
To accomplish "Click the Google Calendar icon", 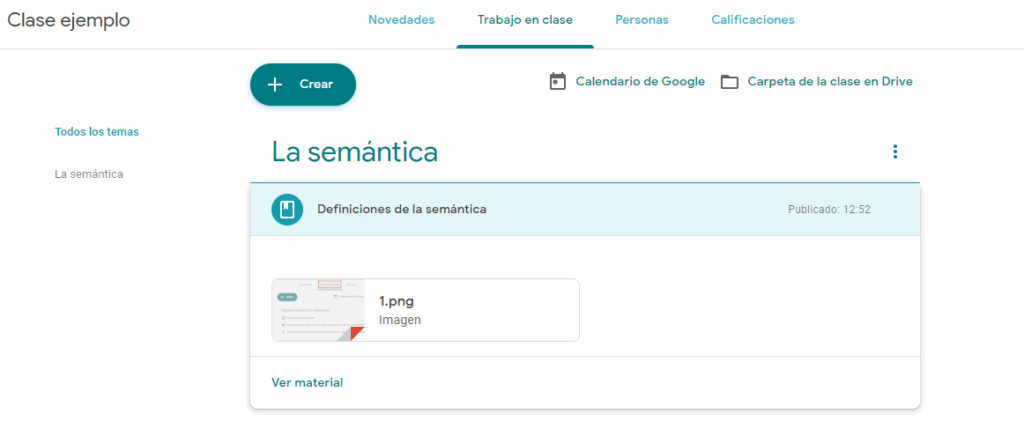I will point(558,82).
